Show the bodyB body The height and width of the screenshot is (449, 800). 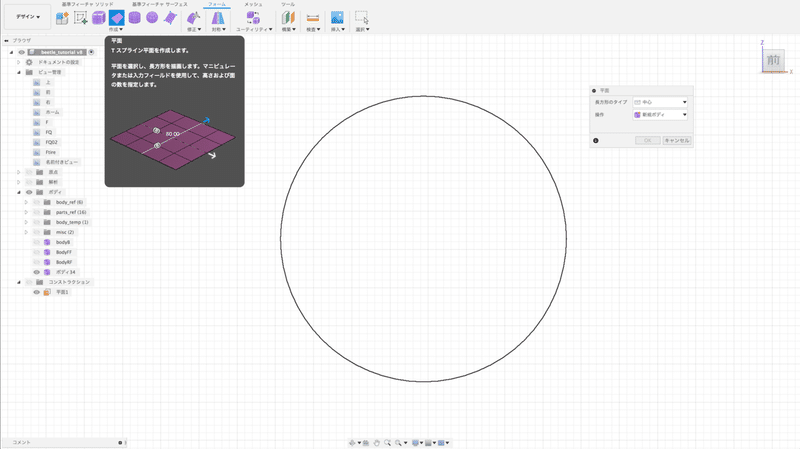[x=37, y=242]
